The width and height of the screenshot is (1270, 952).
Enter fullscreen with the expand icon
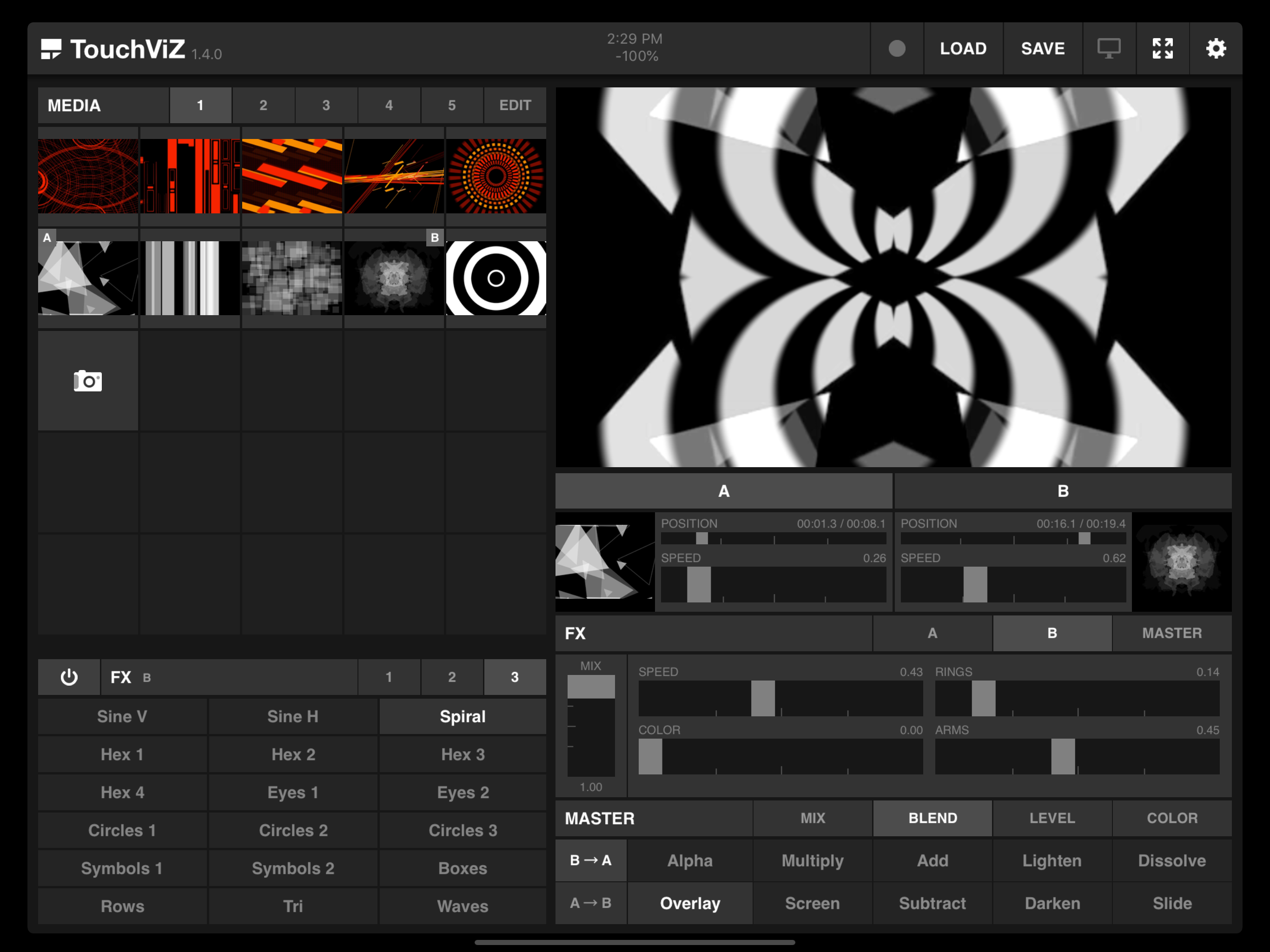pos(1163,49)
